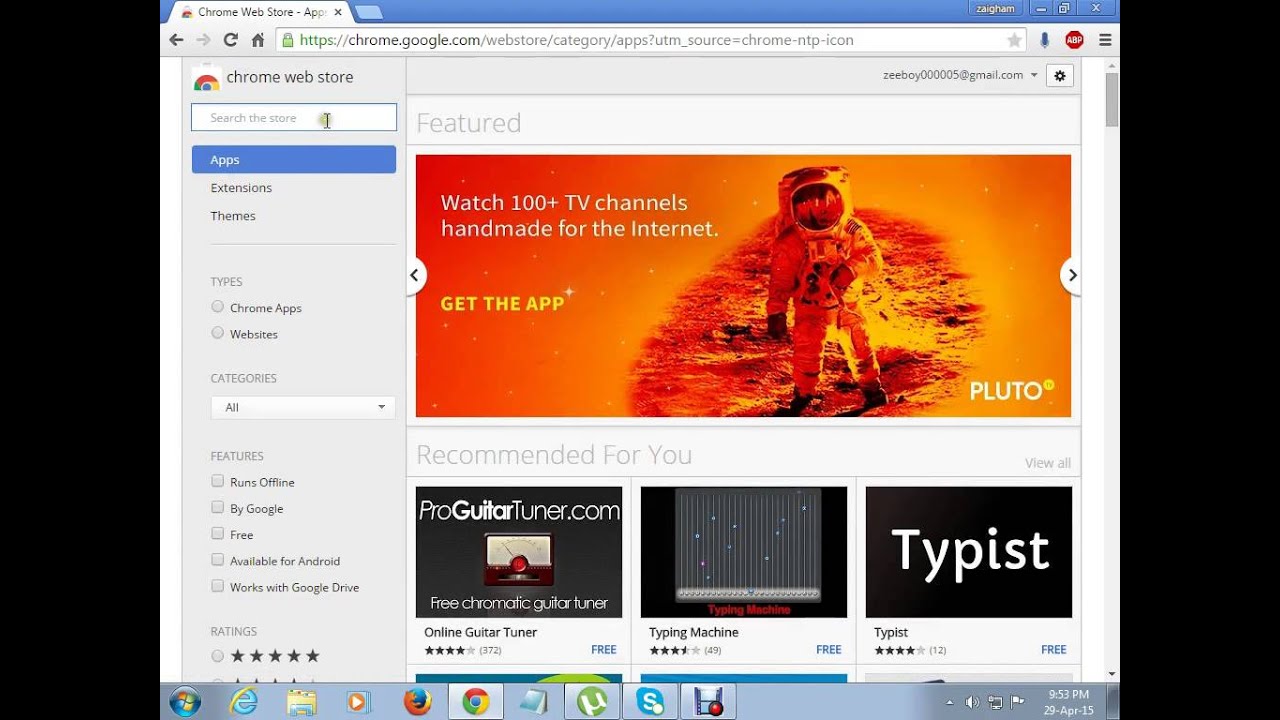Check Works with Google Drive
The image size is (1280, 720).
pos(217,586)
